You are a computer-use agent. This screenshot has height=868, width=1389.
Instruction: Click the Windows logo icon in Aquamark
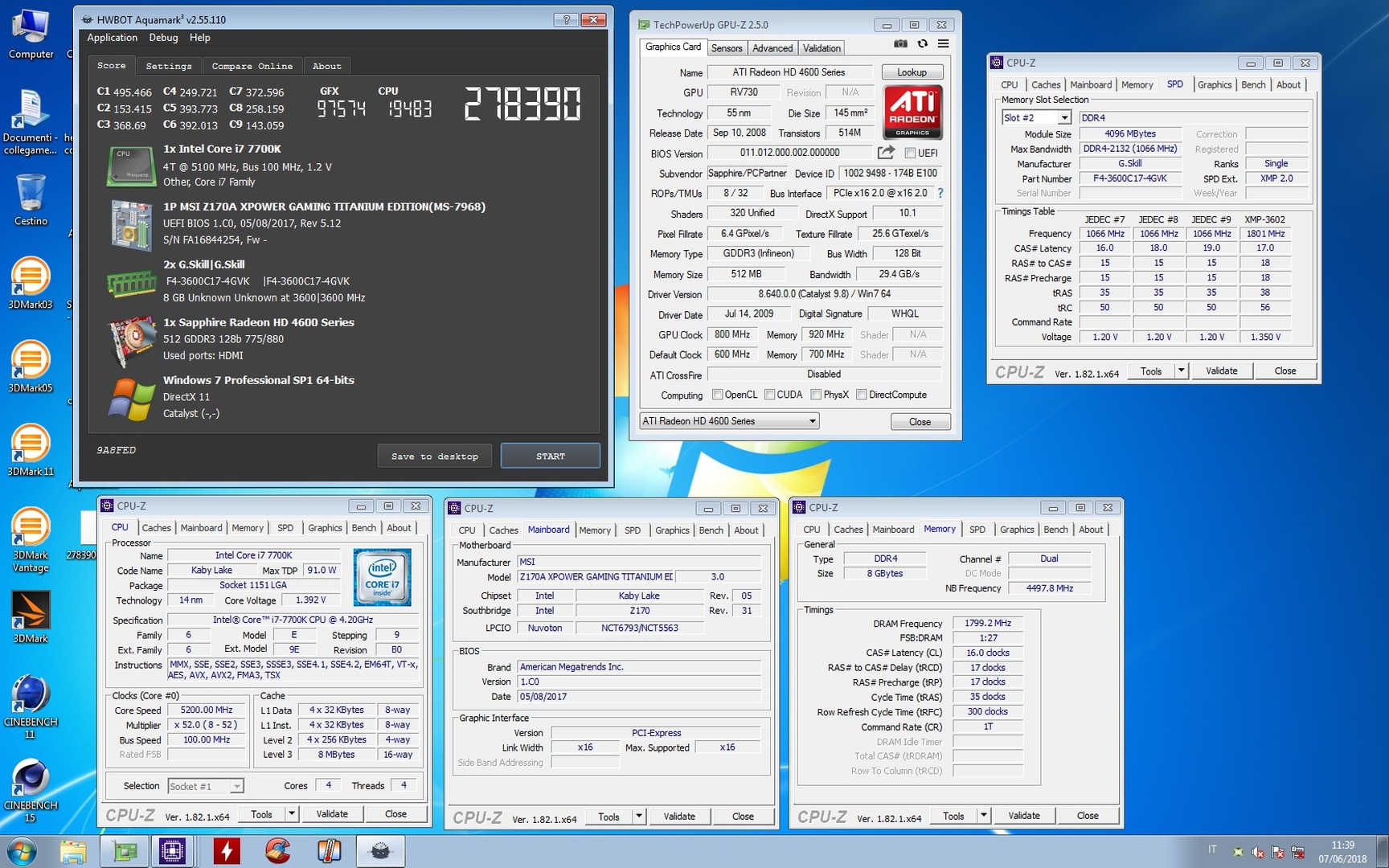point(132,399)
